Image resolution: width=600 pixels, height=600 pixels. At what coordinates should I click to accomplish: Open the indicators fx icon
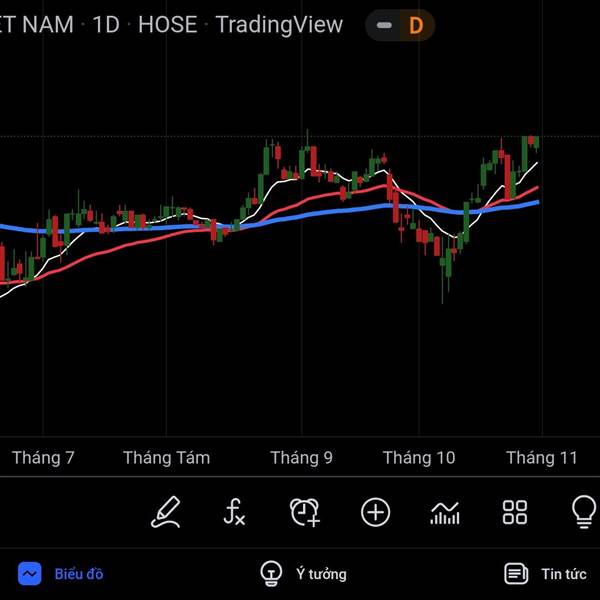click(234, 512)
